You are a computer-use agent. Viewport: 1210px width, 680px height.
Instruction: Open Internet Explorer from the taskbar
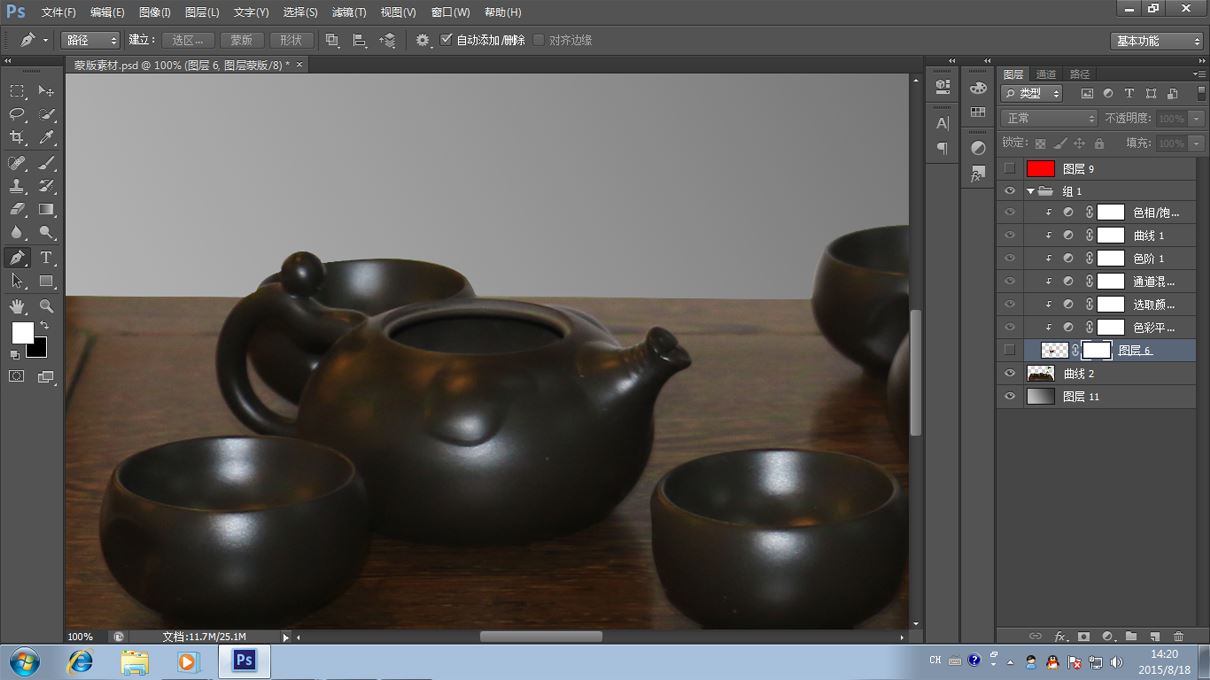click(x=79, y=661)
